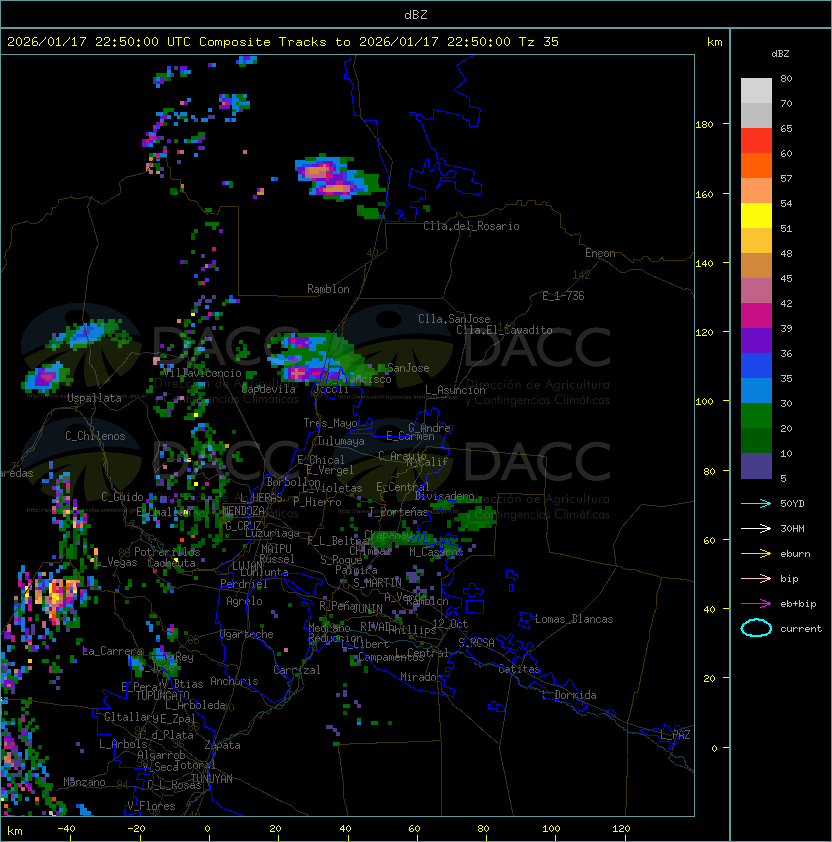Select the dark orange swatch below 60
Screen dimensions: 832x842
pyautogui.click(x=756, y=165)
